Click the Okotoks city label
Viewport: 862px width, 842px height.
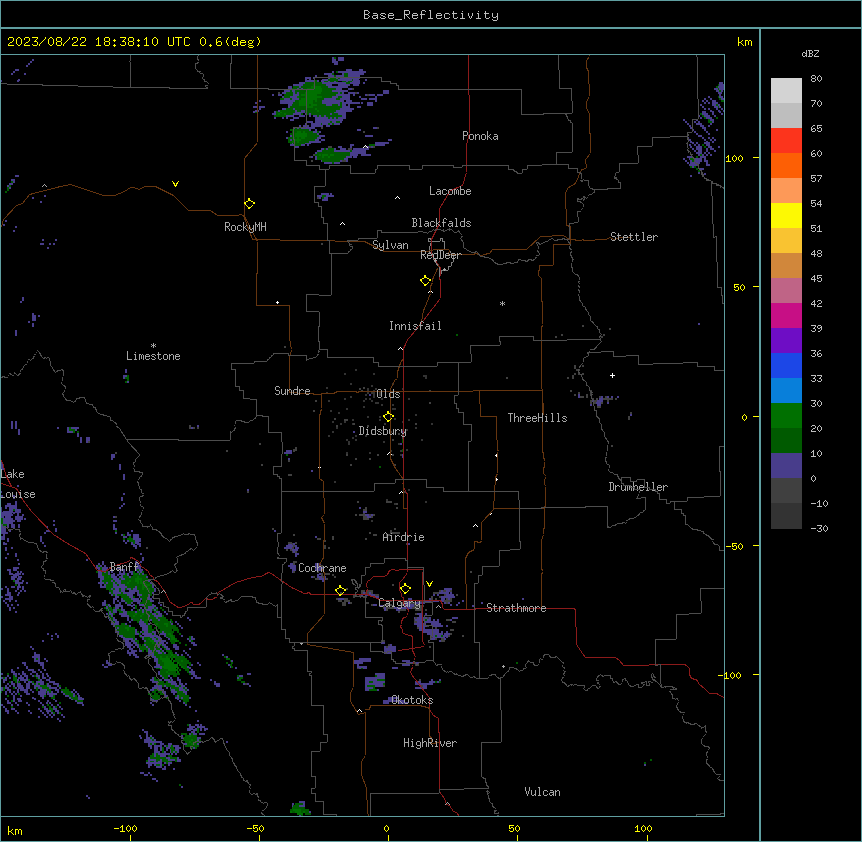[412, 700]
